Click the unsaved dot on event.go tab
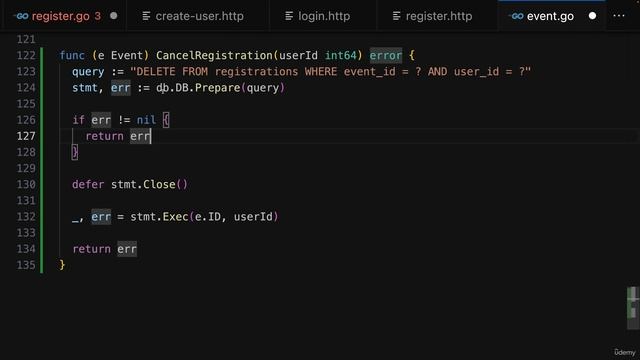 pyautogui.click(x=592, y=16)
